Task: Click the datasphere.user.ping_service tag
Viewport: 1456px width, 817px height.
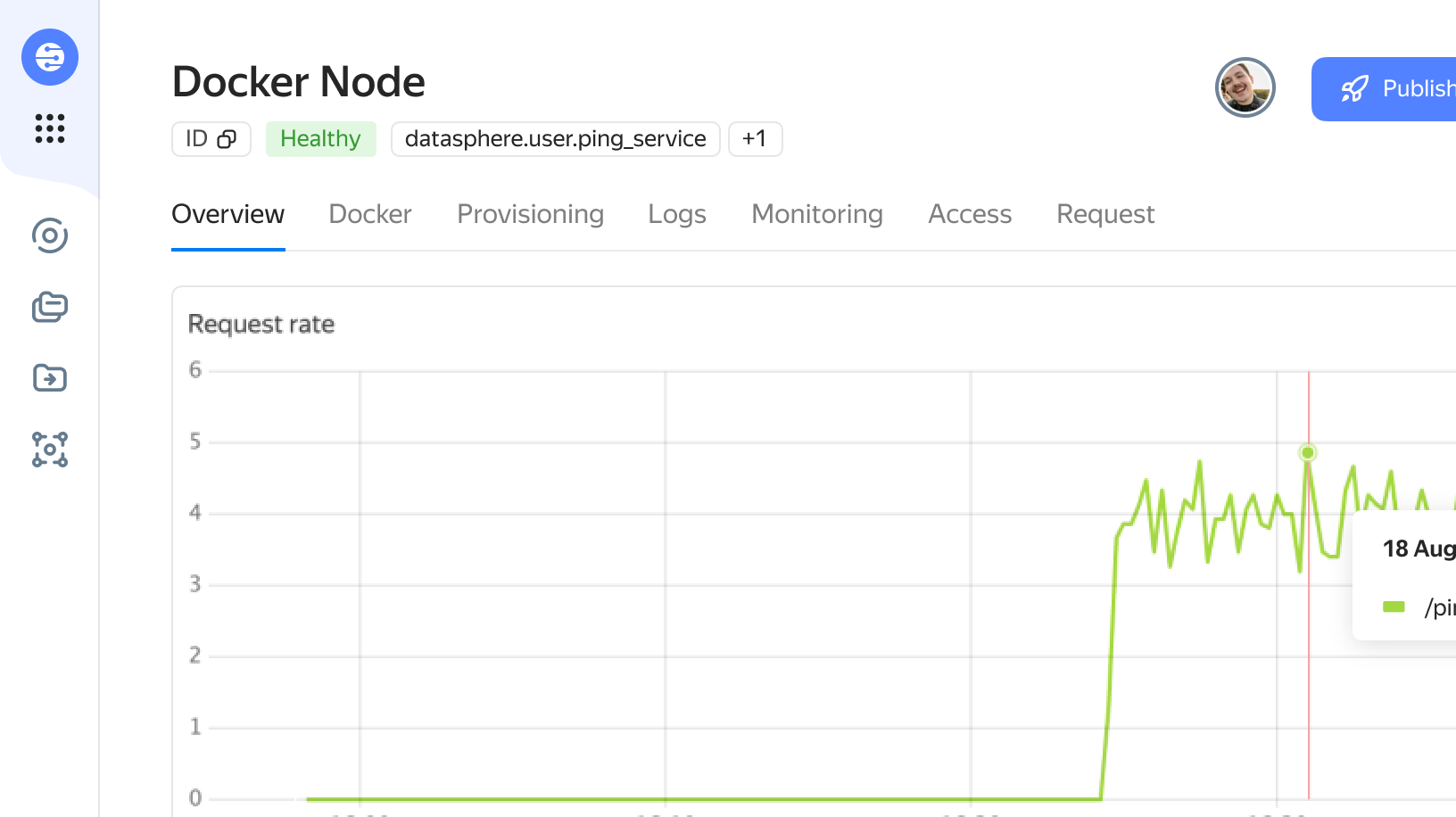Action: point(556,139)
